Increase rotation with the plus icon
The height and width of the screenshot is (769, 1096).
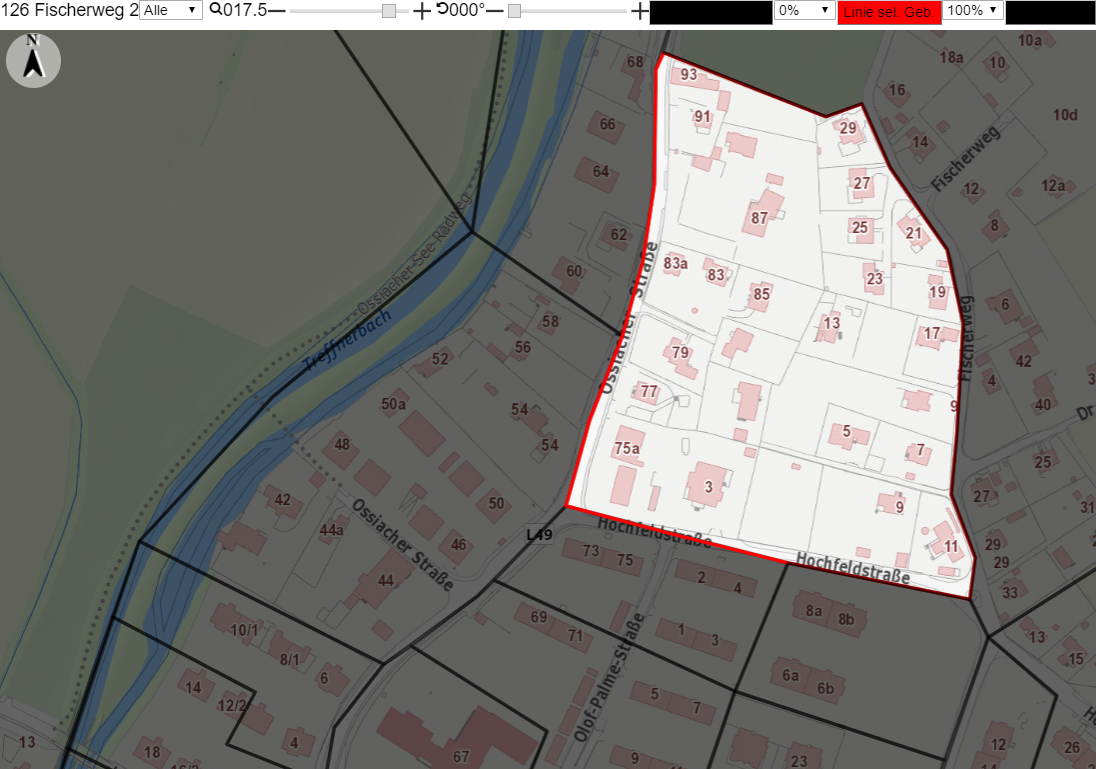coord(640,10)
